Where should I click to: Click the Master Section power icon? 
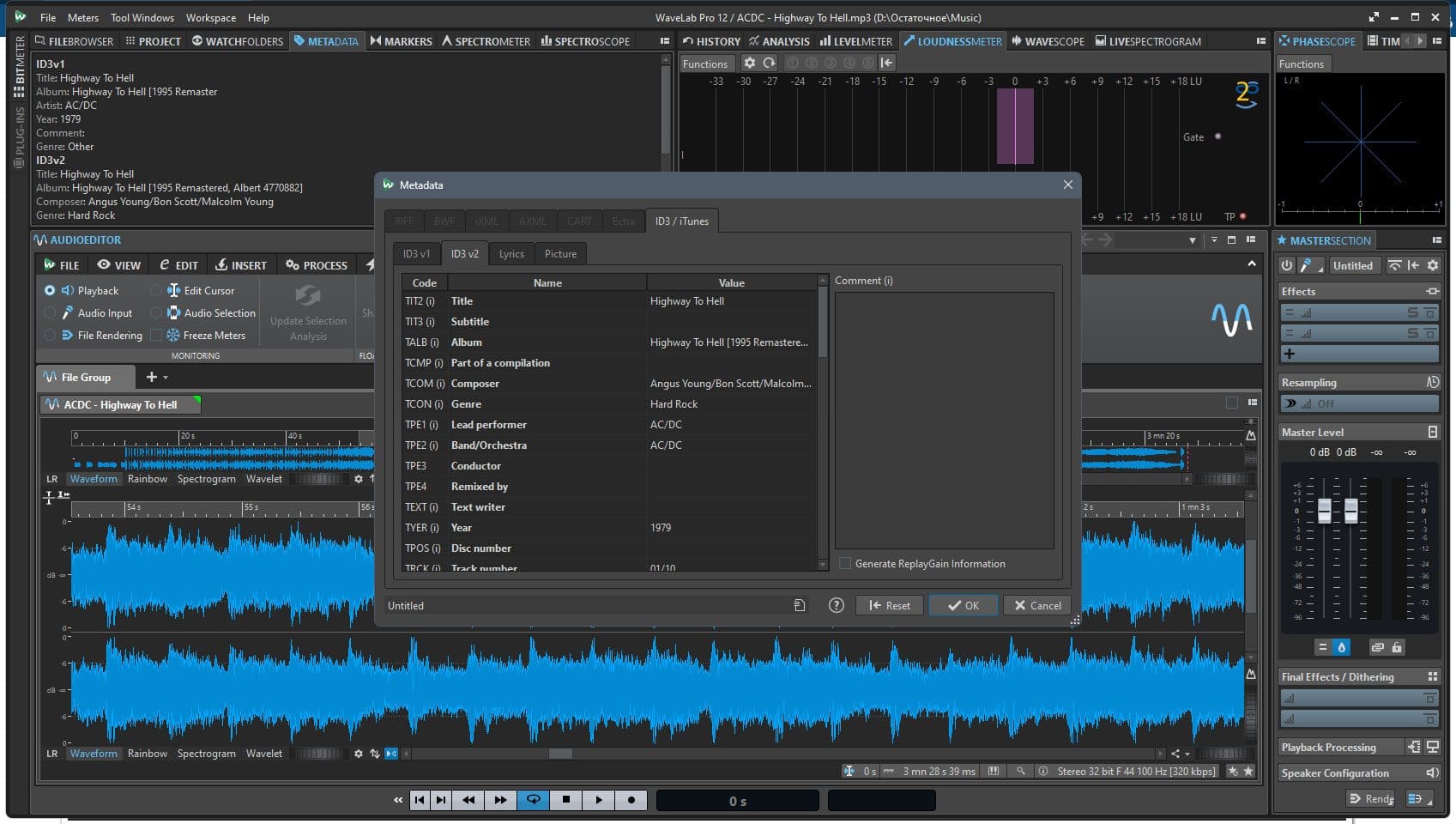click(1287, 265)
